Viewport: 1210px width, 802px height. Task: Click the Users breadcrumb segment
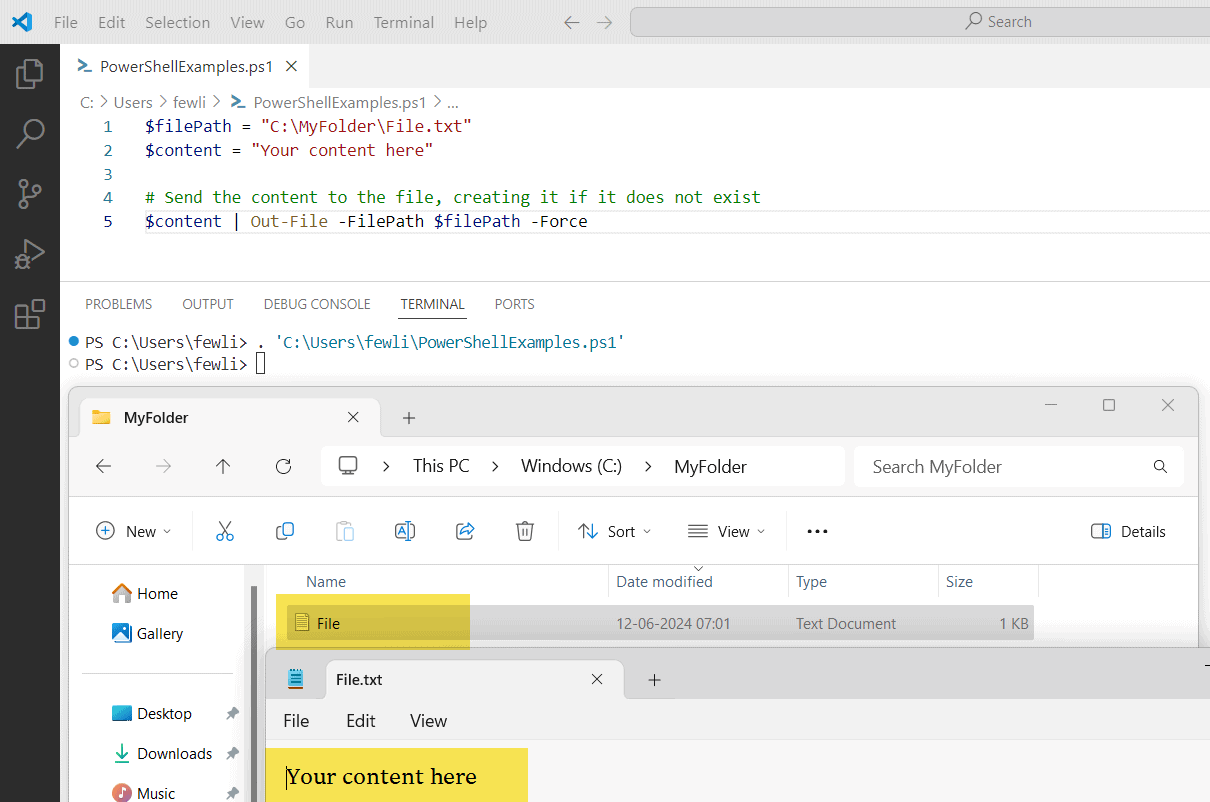tap(133, 102)
